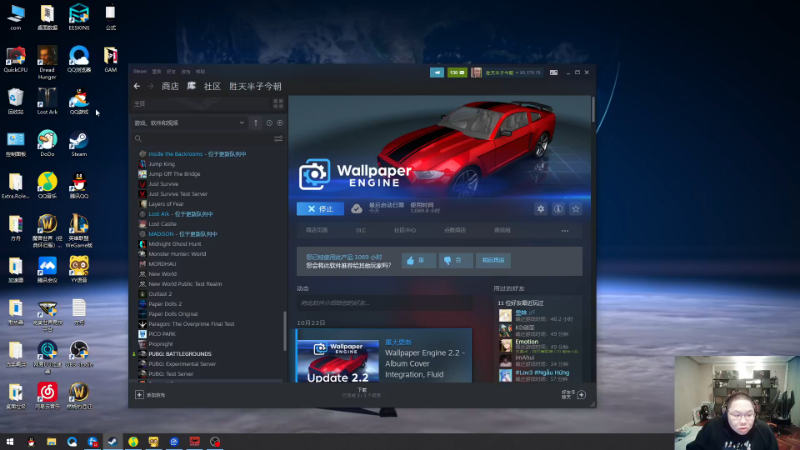Open the 重大更新 major update link

click(x=398, y=342)
